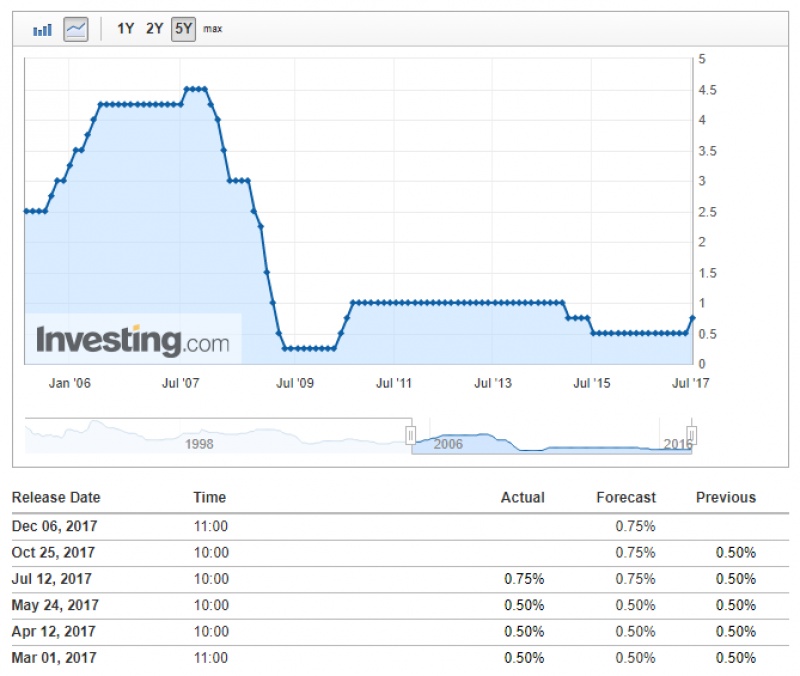The width and height of the screenshot is (800, 676).
Task: Switch to the bar chart view icon
Action: [42, 30]
